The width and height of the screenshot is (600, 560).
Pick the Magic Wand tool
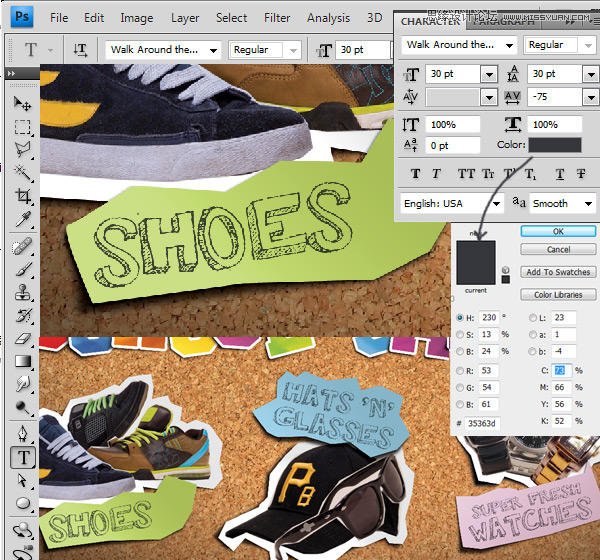[x=23, y=174]
